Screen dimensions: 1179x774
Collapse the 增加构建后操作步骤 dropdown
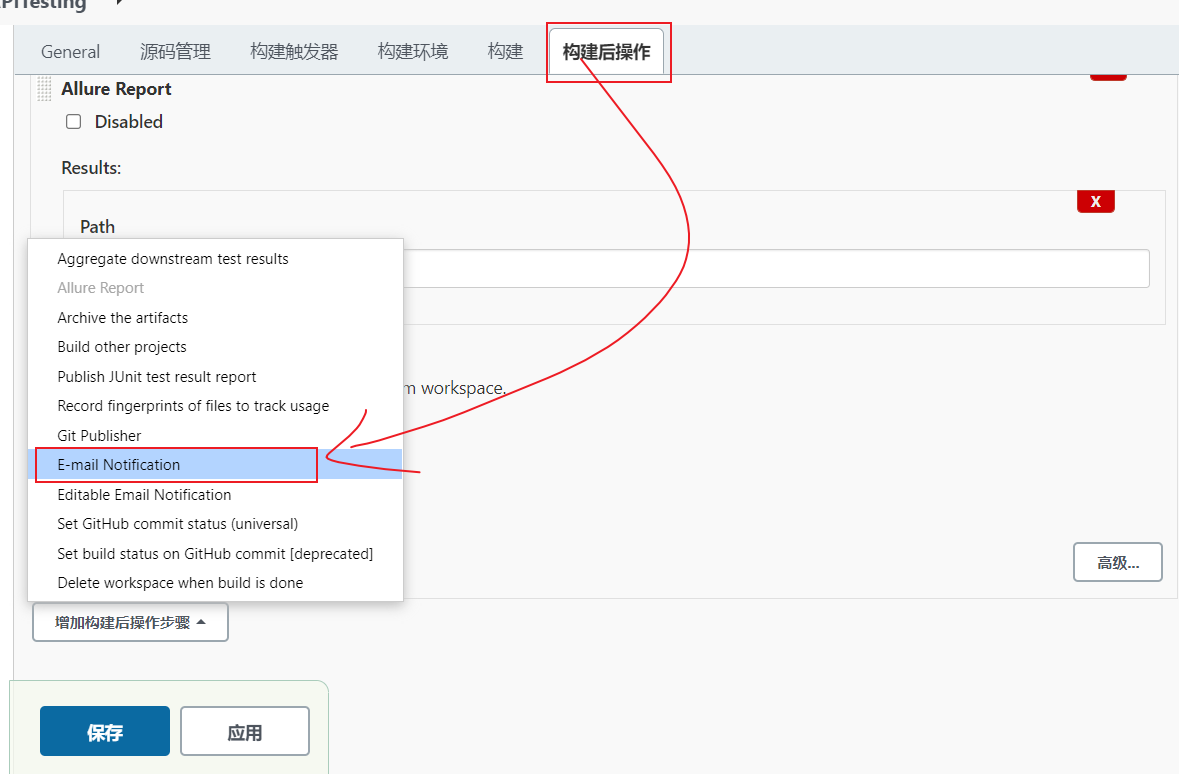[130, 623]
